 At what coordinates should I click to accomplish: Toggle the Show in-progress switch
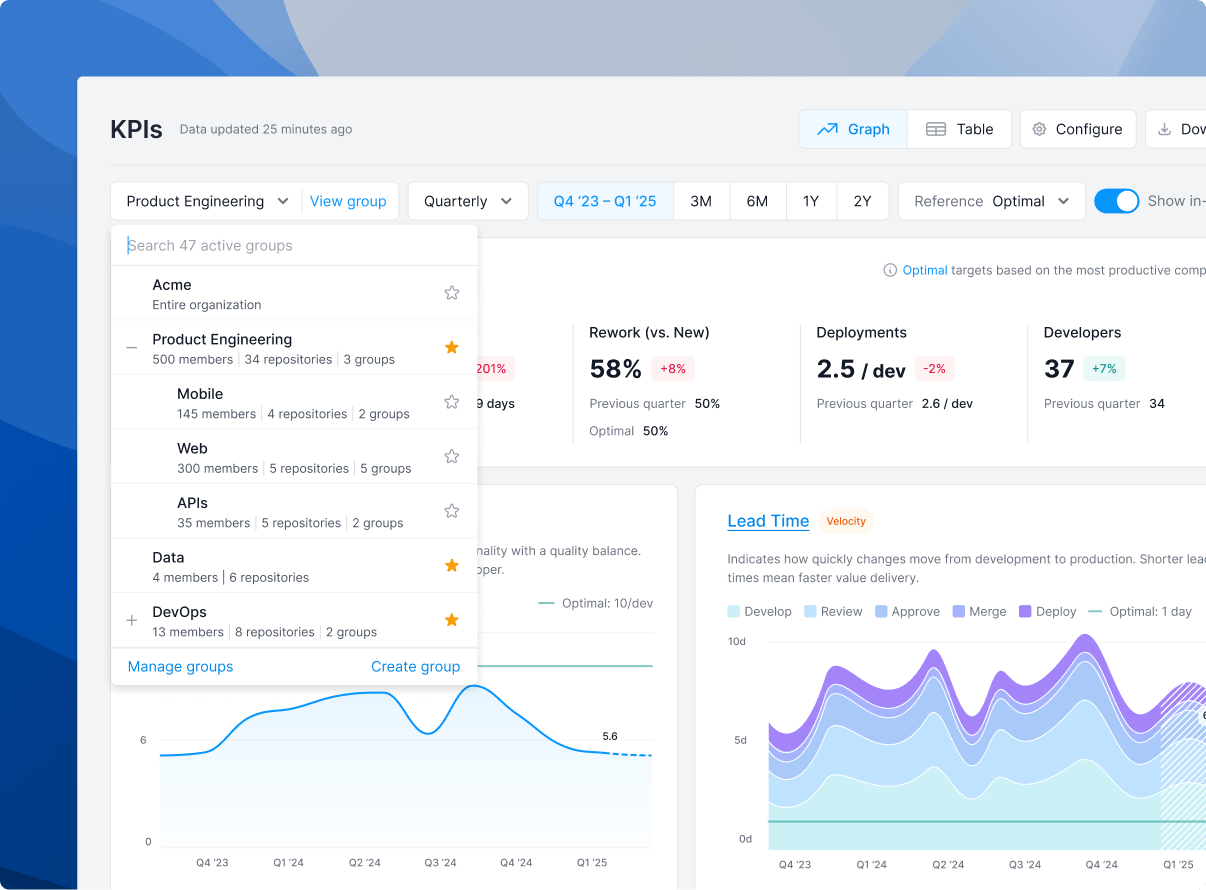pyautogui.click(x=1116, y=201)
